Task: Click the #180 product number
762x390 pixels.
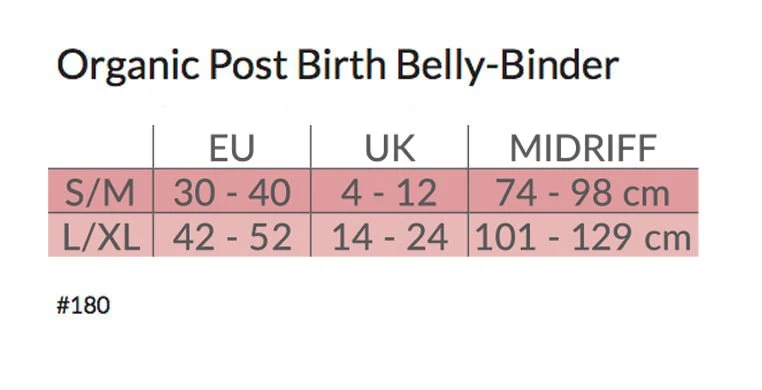Action: (x=83, y=305)
